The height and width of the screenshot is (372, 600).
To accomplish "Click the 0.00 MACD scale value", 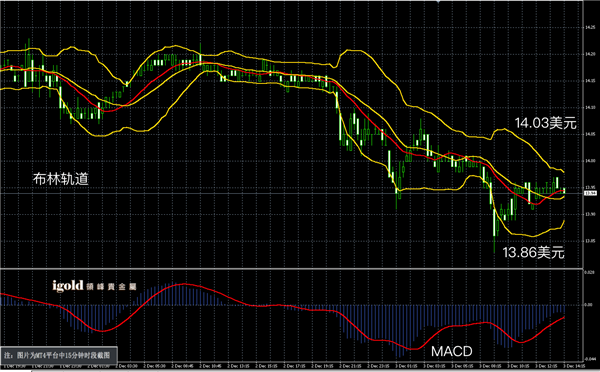I will pyautogui.click(x=589, y=305).
